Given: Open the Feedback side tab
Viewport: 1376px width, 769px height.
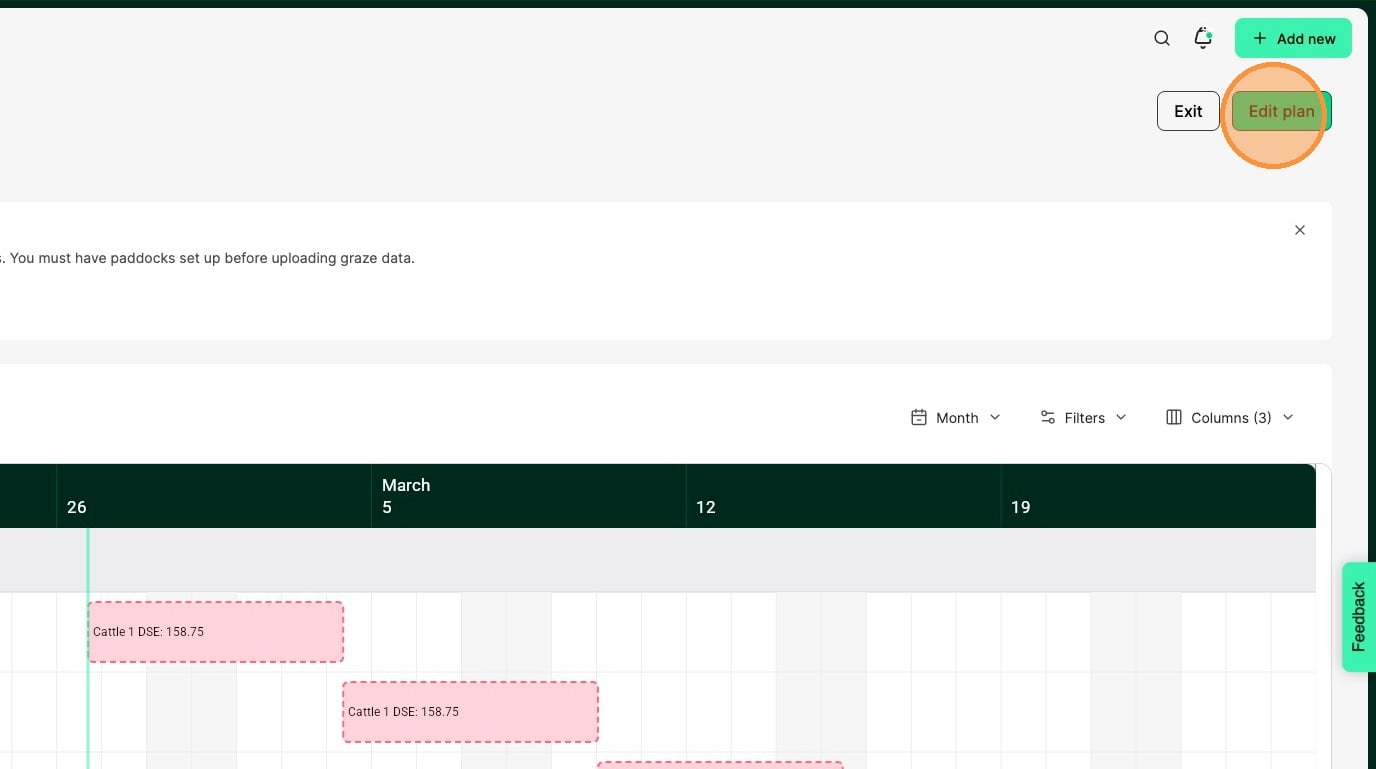Looking at the screenshot, I should (1359, 616).
